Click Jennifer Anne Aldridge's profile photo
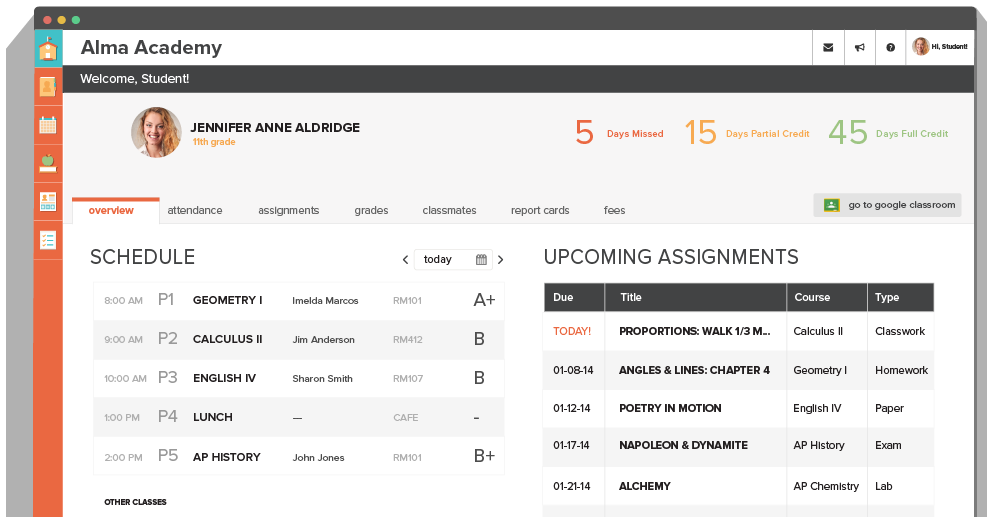This screenshot has height=517, width=990. coord(156,133)
